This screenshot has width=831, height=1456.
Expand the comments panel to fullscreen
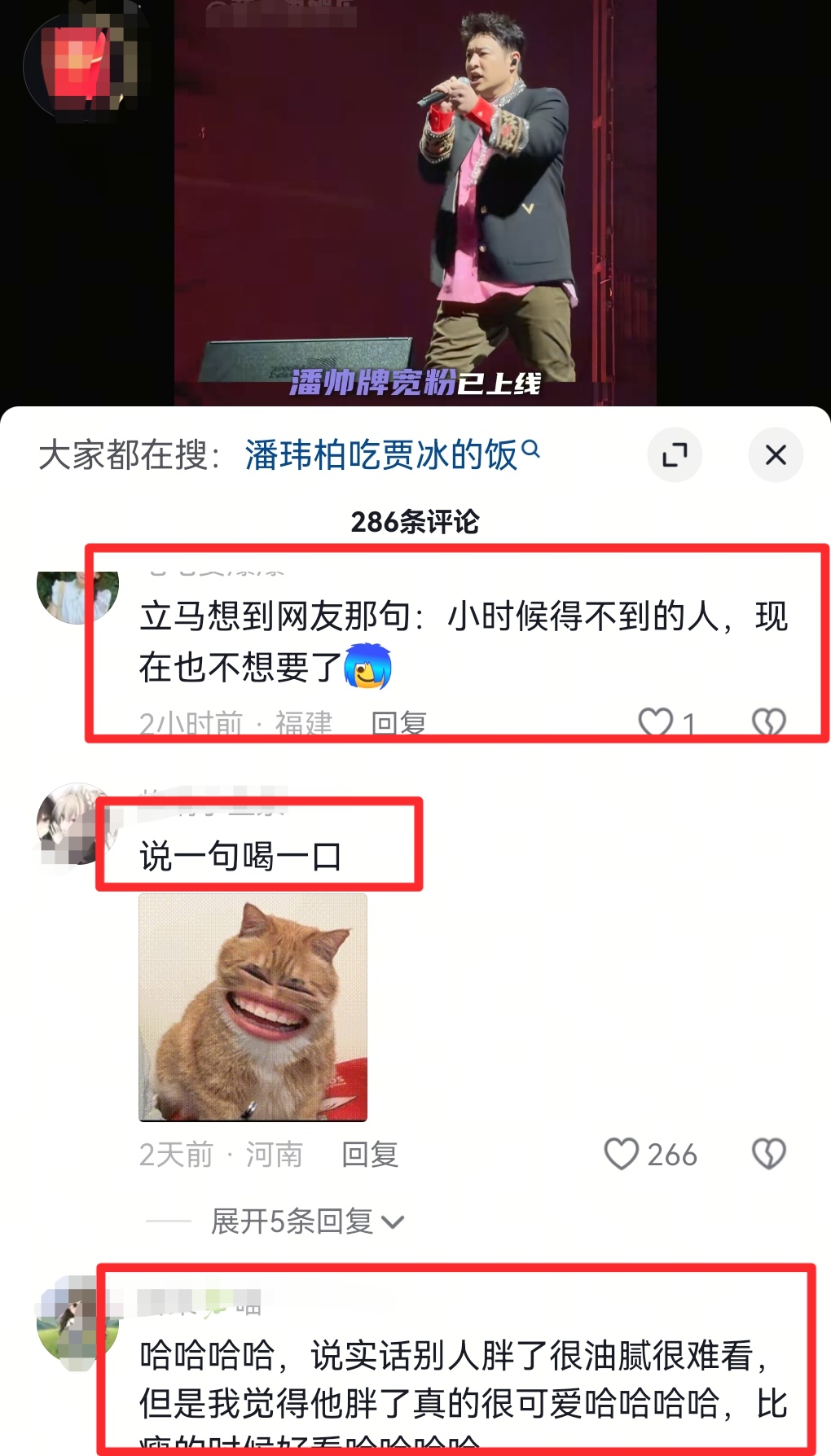tap(675, 454)
